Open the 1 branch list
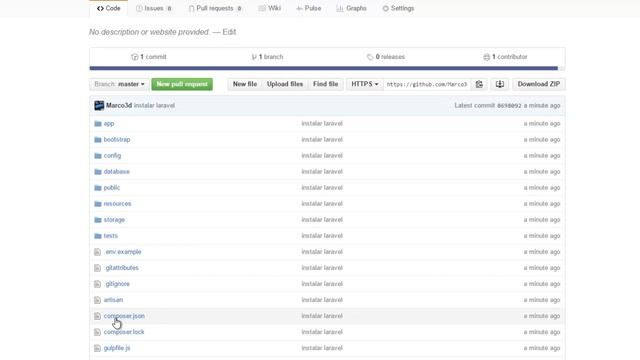Screen dimensions: 640x360 267,57
